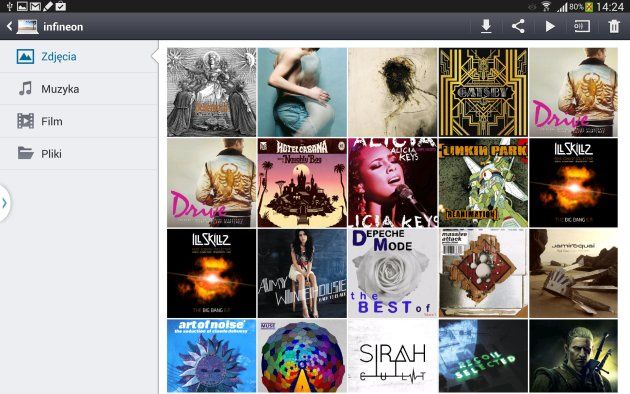
Task: Open the Amy Winehouse album cover
Action: tap(302, 273)
